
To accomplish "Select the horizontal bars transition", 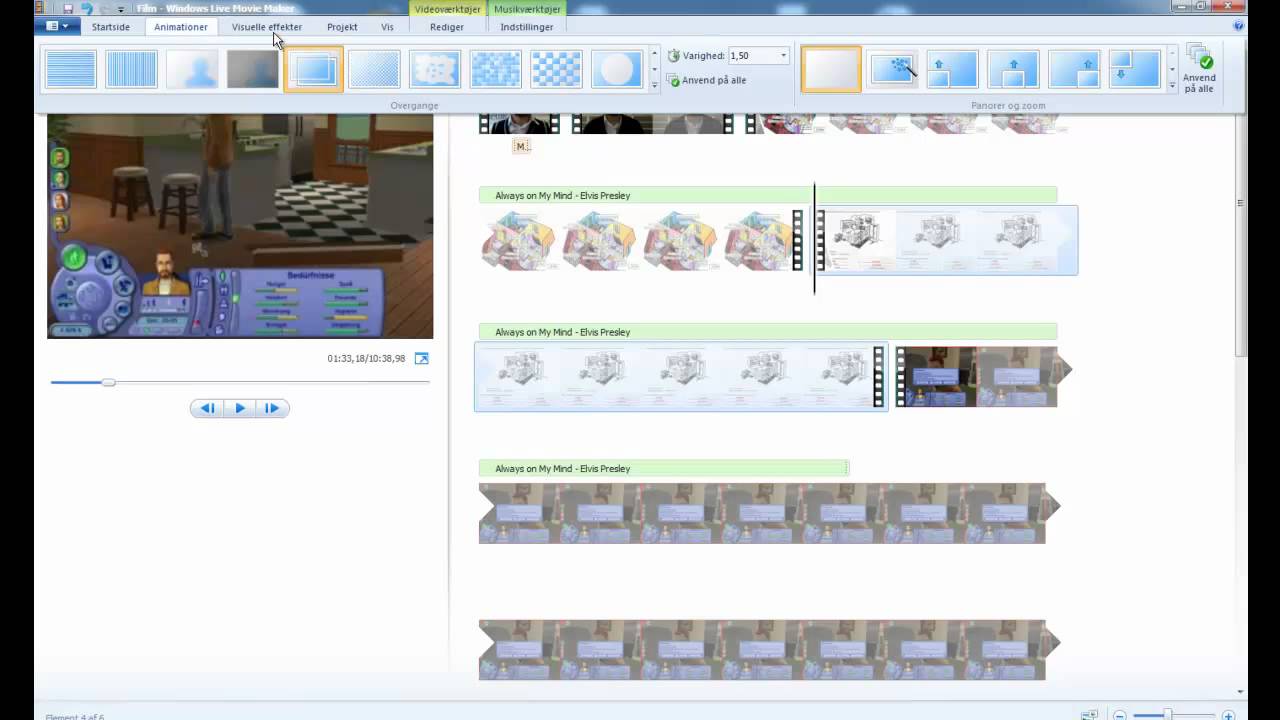I will (x=71, y=69).
